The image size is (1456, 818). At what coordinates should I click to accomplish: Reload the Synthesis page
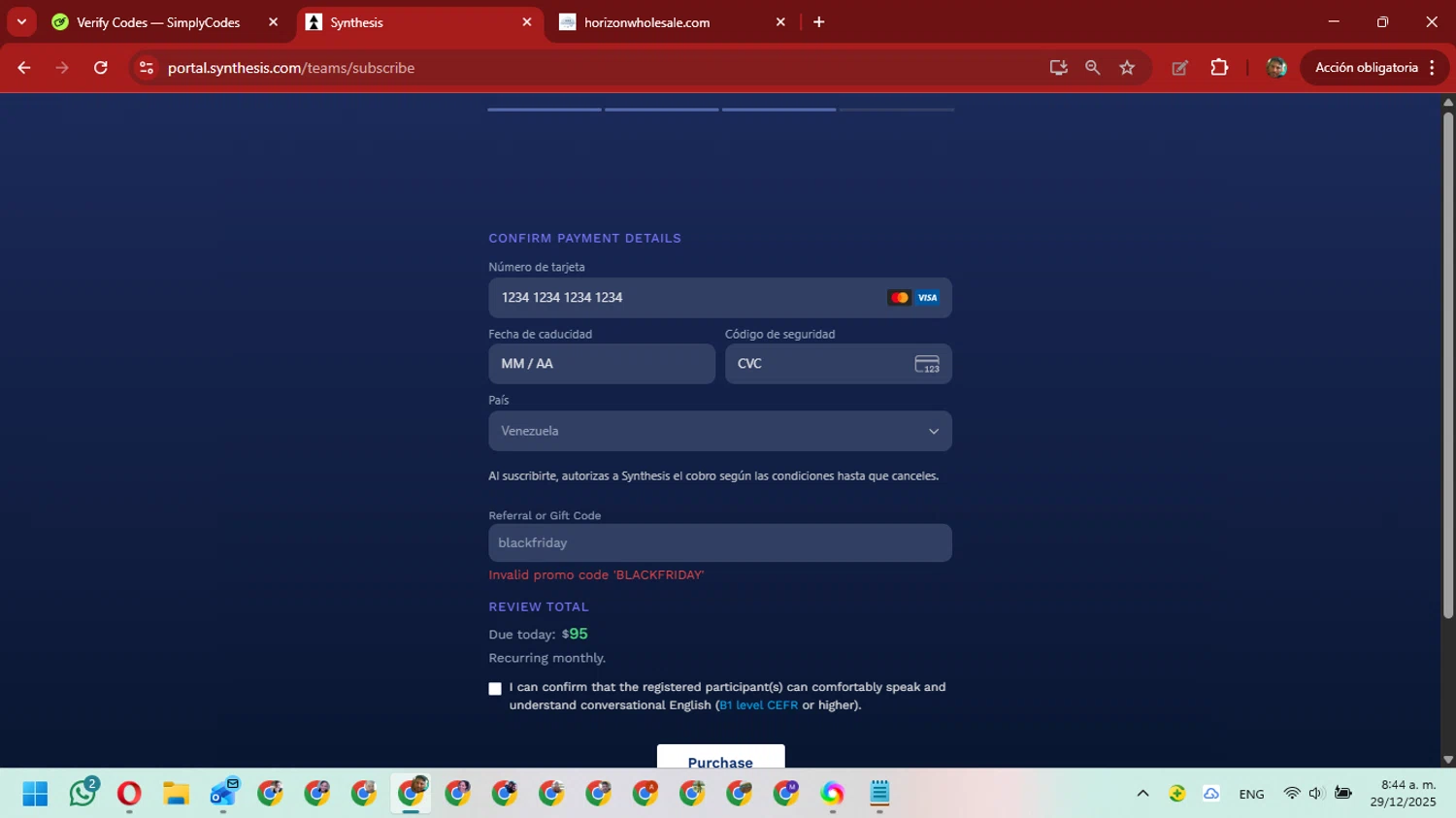(x=101, y=68)
